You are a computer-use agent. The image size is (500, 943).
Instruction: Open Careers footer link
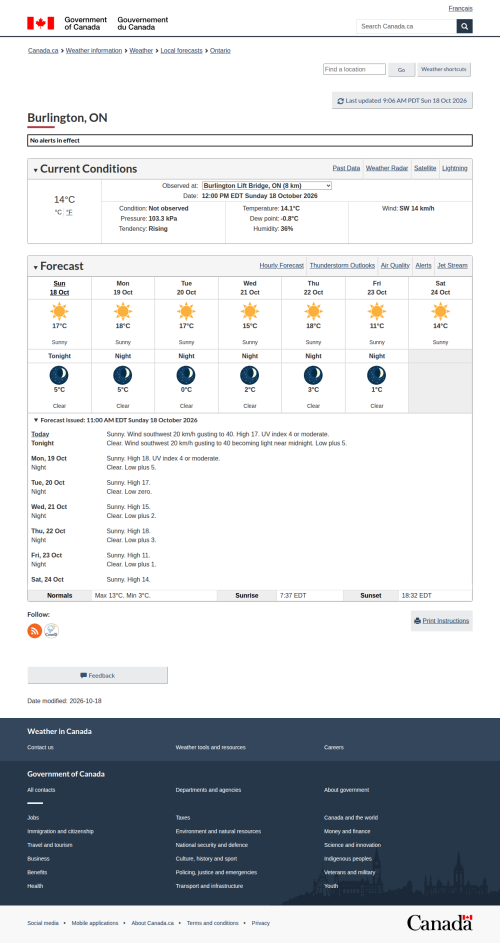(334, 748)
